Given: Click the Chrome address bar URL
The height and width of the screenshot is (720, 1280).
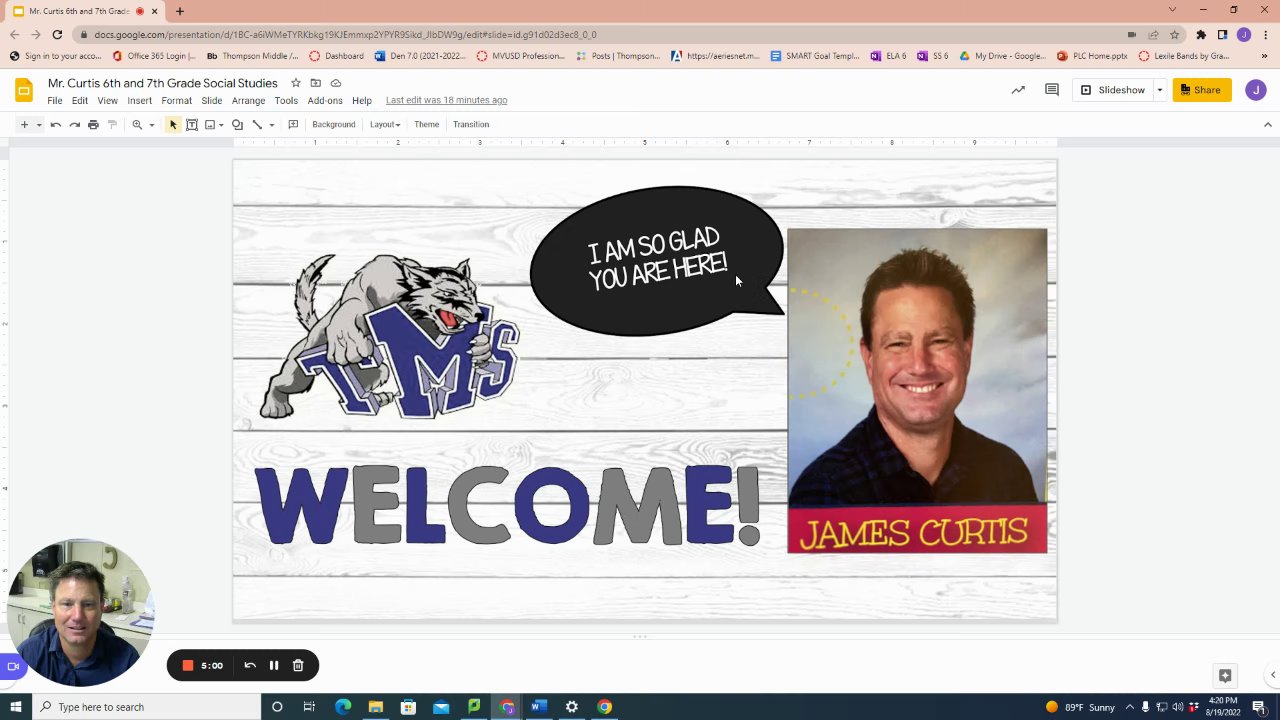Looking at the screenshot, I should [x=345, y=35].
